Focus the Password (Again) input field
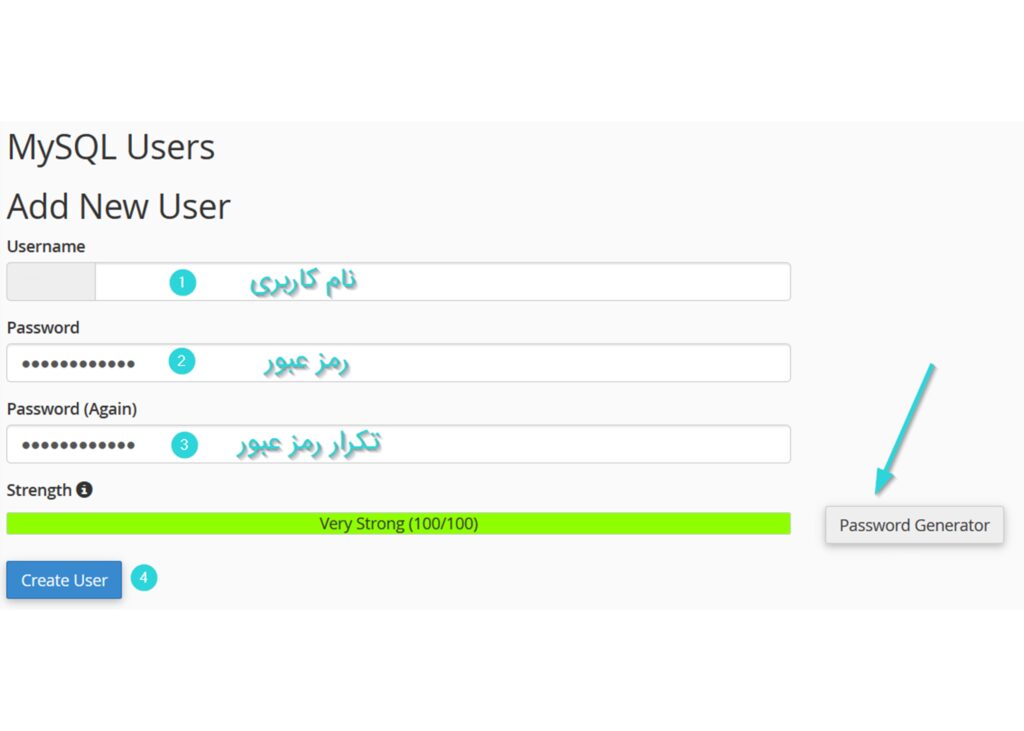 tap(398, 444)
